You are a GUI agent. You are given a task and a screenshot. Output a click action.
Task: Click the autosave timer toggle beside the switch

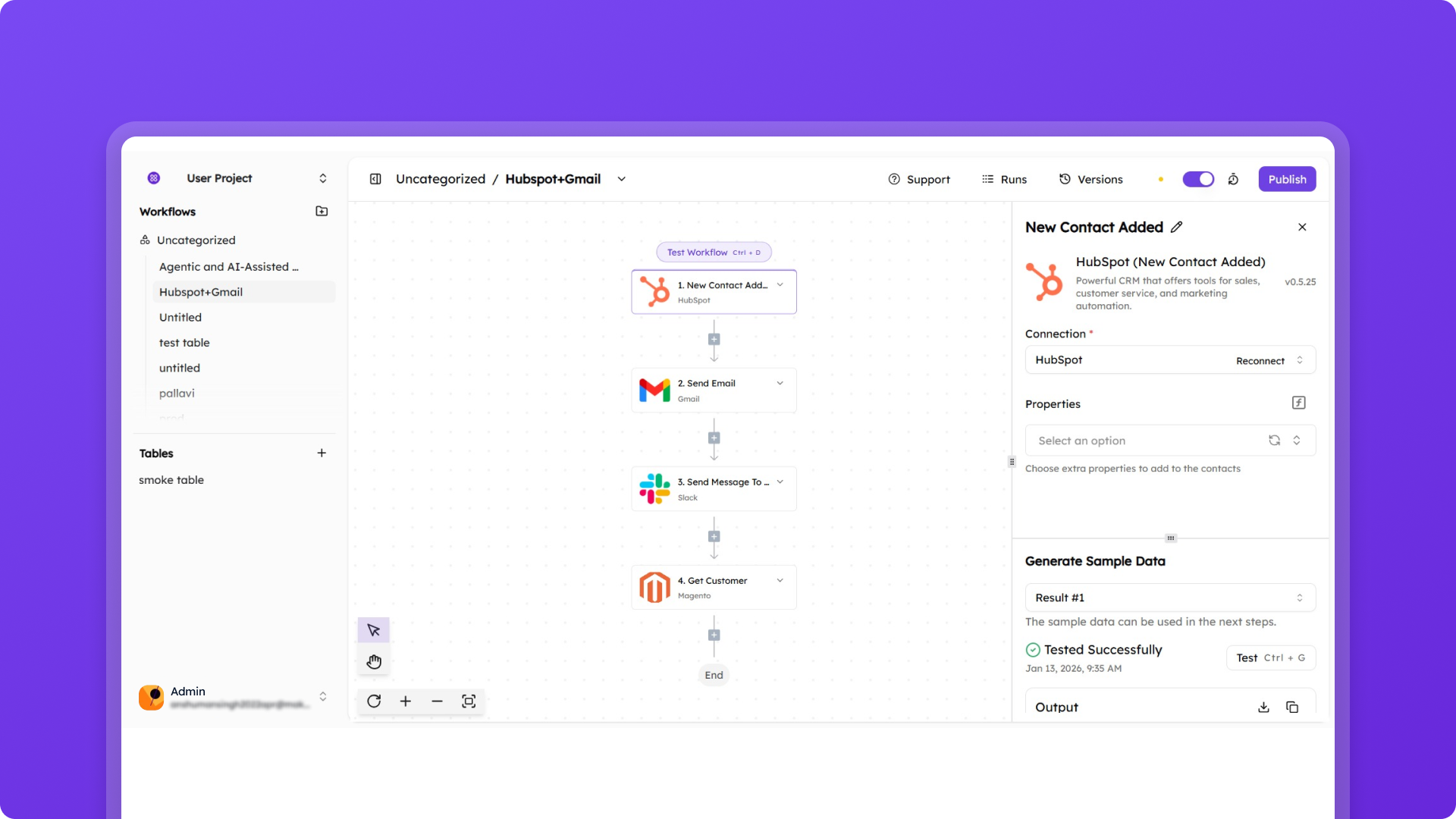click(1233, 179)
